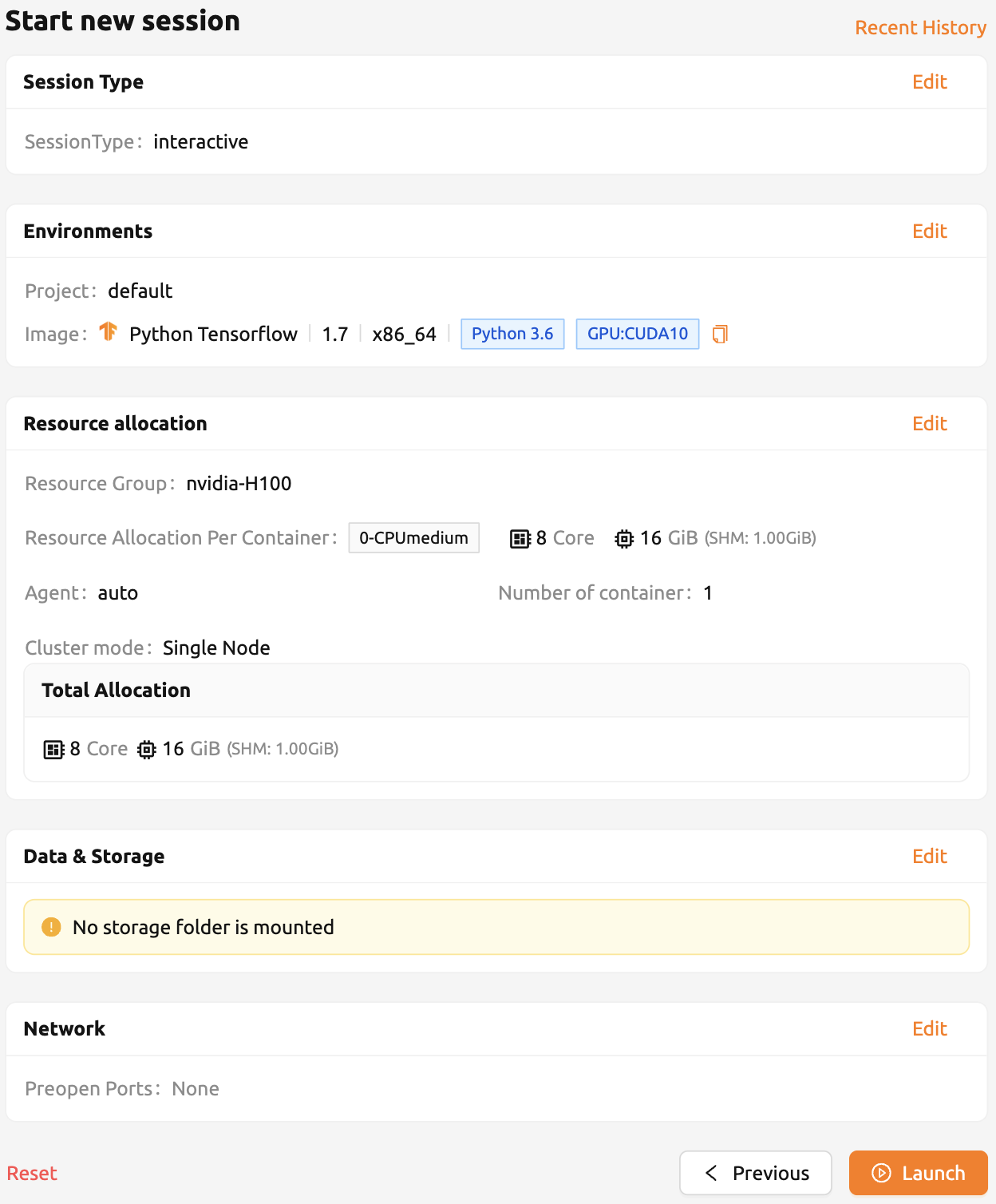Click the 0-CPUmedium preset tag
The image size is (996, 1204).
coord(414,538)
